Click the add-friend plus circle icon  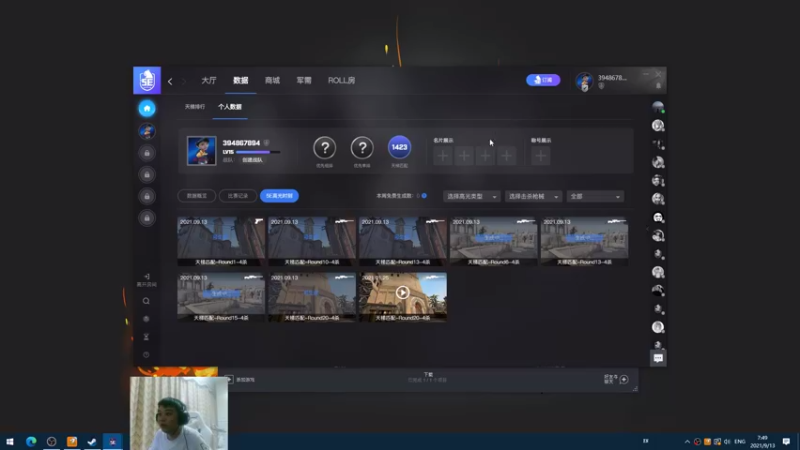pos(624,379)
